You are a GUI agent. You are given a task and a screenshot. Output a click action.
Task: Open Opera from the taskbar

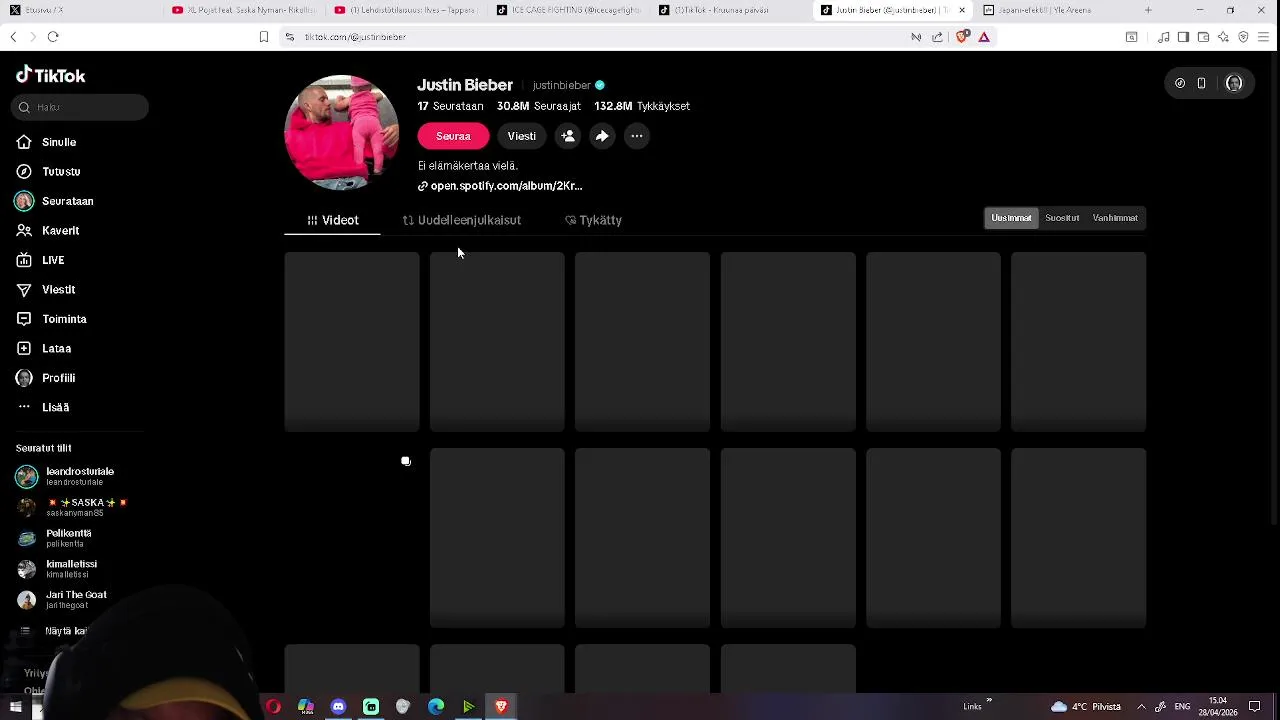point(273,707)
